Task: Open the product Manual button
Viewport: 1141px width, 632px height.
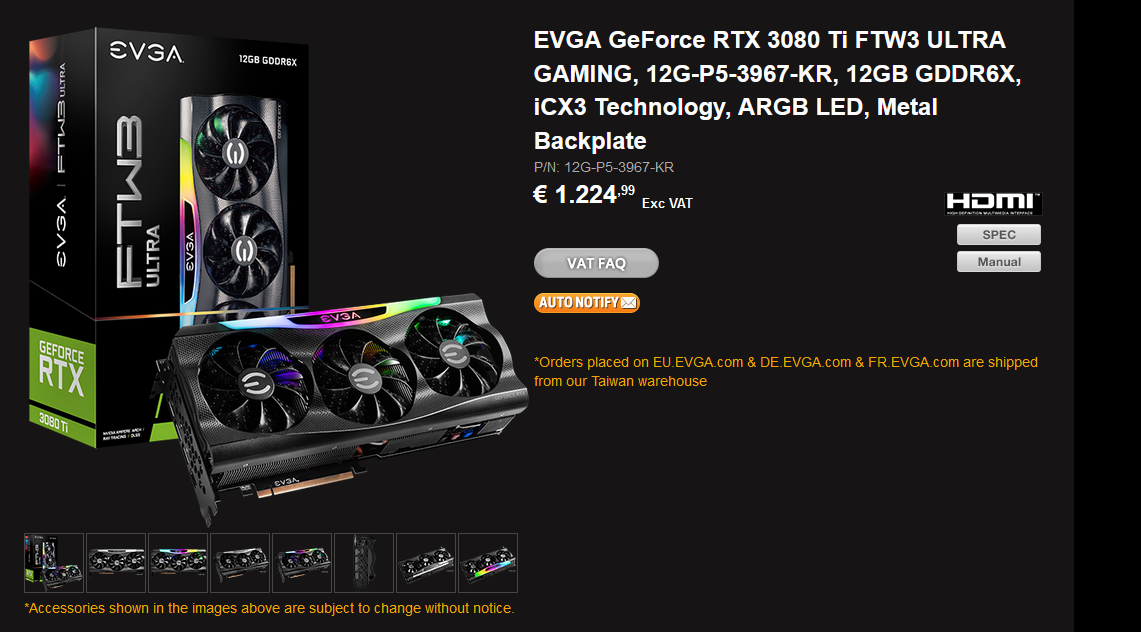Action: tap(998, 262)
